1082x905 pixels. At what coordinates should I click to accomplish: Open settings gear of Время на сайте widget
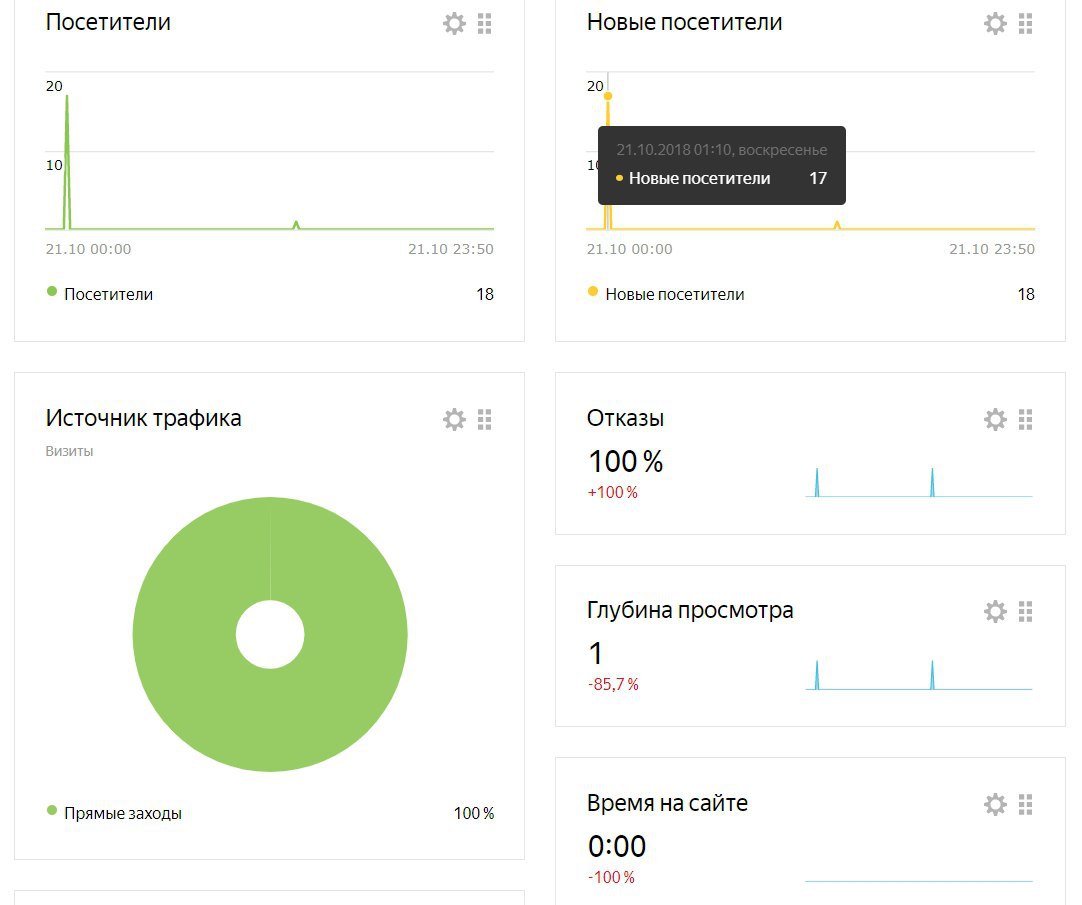click(x=995, y=804)
